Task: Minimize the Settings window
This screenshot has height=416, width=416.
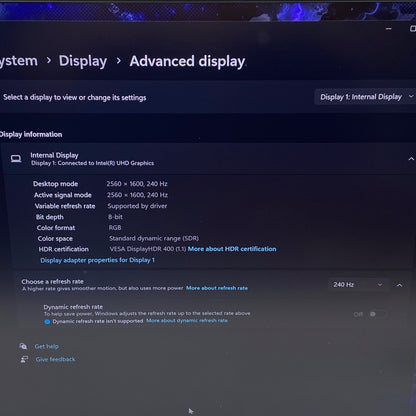Action: click(x=389, y=29)
